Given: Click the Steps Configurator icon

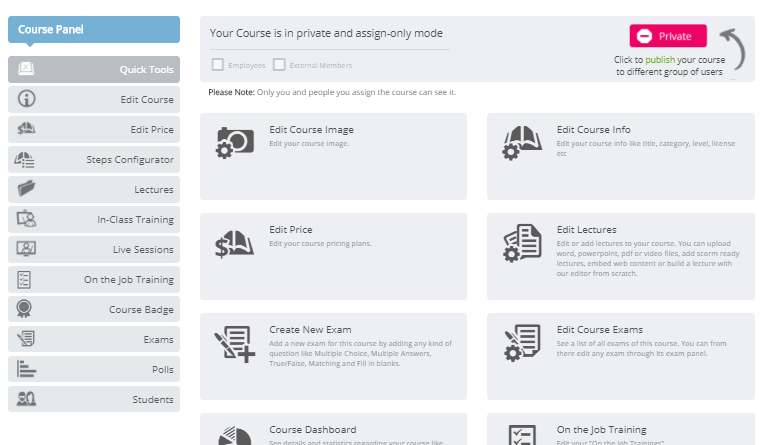Looking at the screenshot, I should [x=24, y=159].
